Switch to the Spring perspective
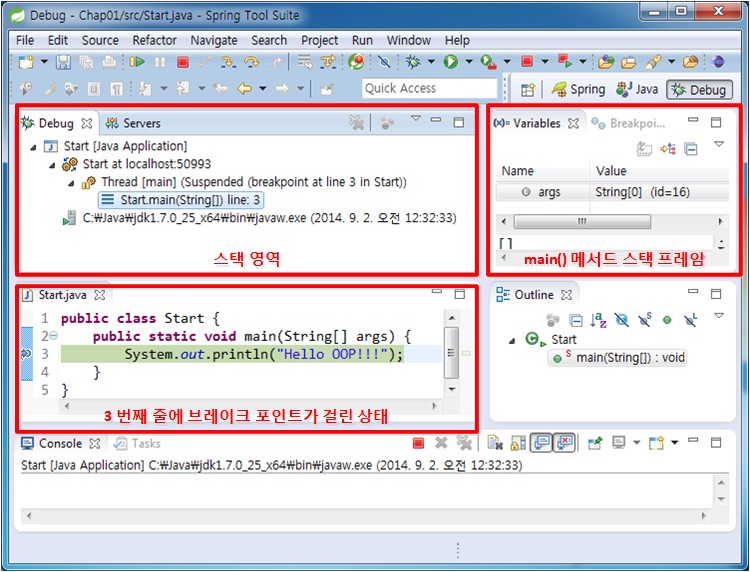Viewport: 750px width, 572px height. click(578, 89)
